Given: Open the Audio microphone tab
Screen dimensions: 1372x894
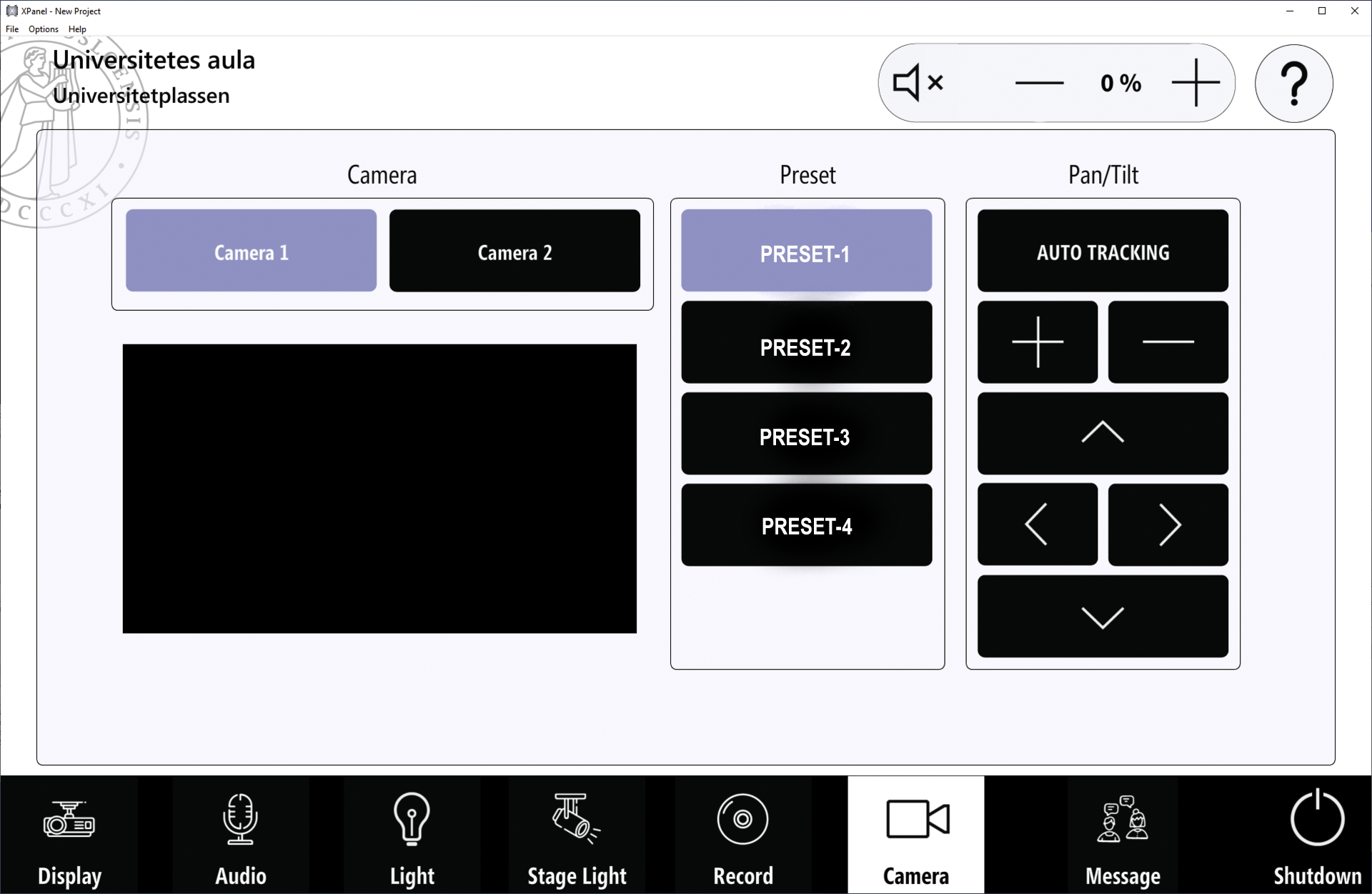Looking at the screenshot, I should coord(241,835).
